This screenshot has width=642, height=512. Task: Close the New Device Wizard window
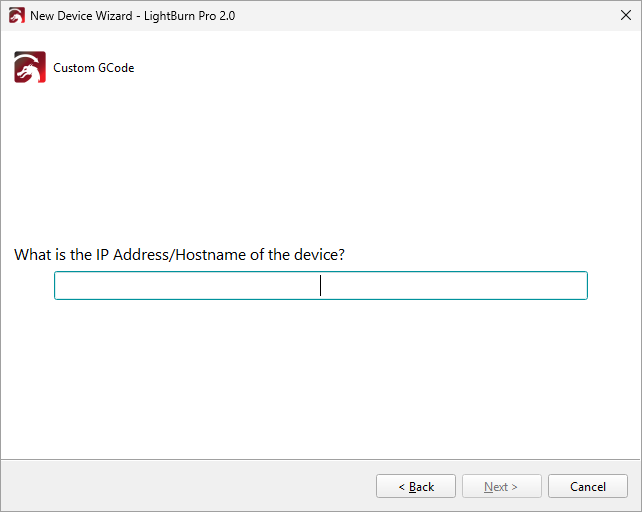tap(625, 16)
